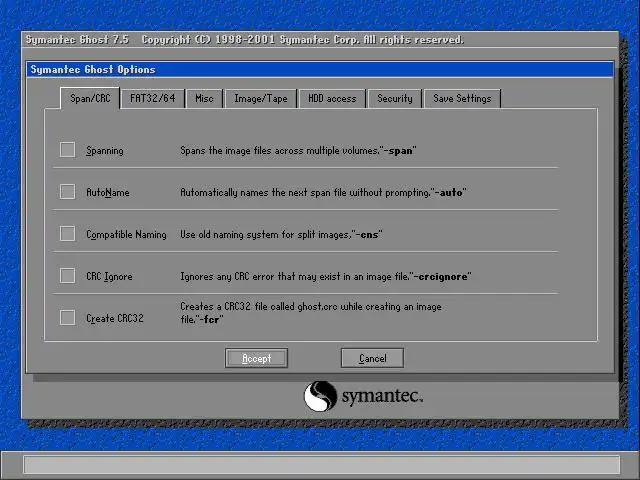Enable the Spanning checkbox
This screenshot has height=480, width=640.
click(67, 150)
